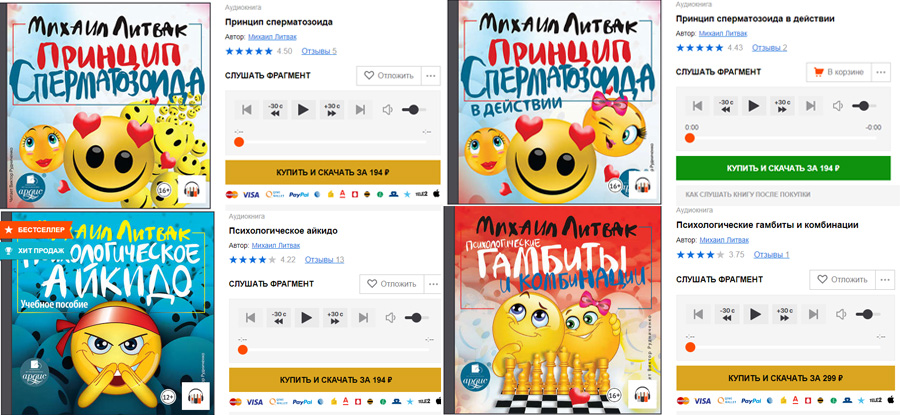Toggle Отложить for Психологические гамбиты и комбинации
This screenshot has width=900, height=415.
pos(843,280)
